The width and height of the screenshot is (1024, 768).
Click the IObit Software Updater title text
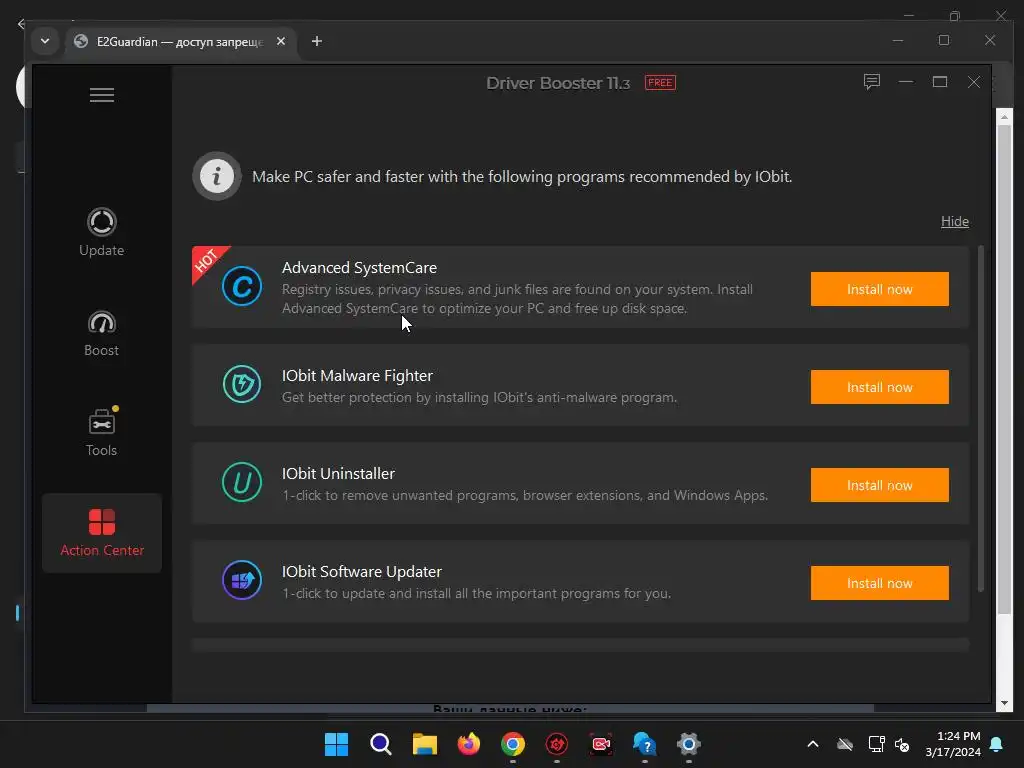click(x=362, y=571)
